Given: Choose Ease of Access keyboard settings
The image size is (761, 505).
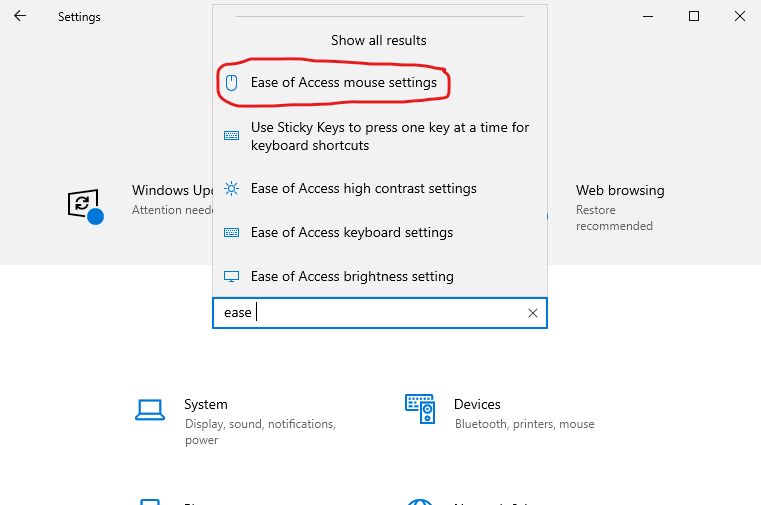Looking at the screenshot, I should click(352, 233).
